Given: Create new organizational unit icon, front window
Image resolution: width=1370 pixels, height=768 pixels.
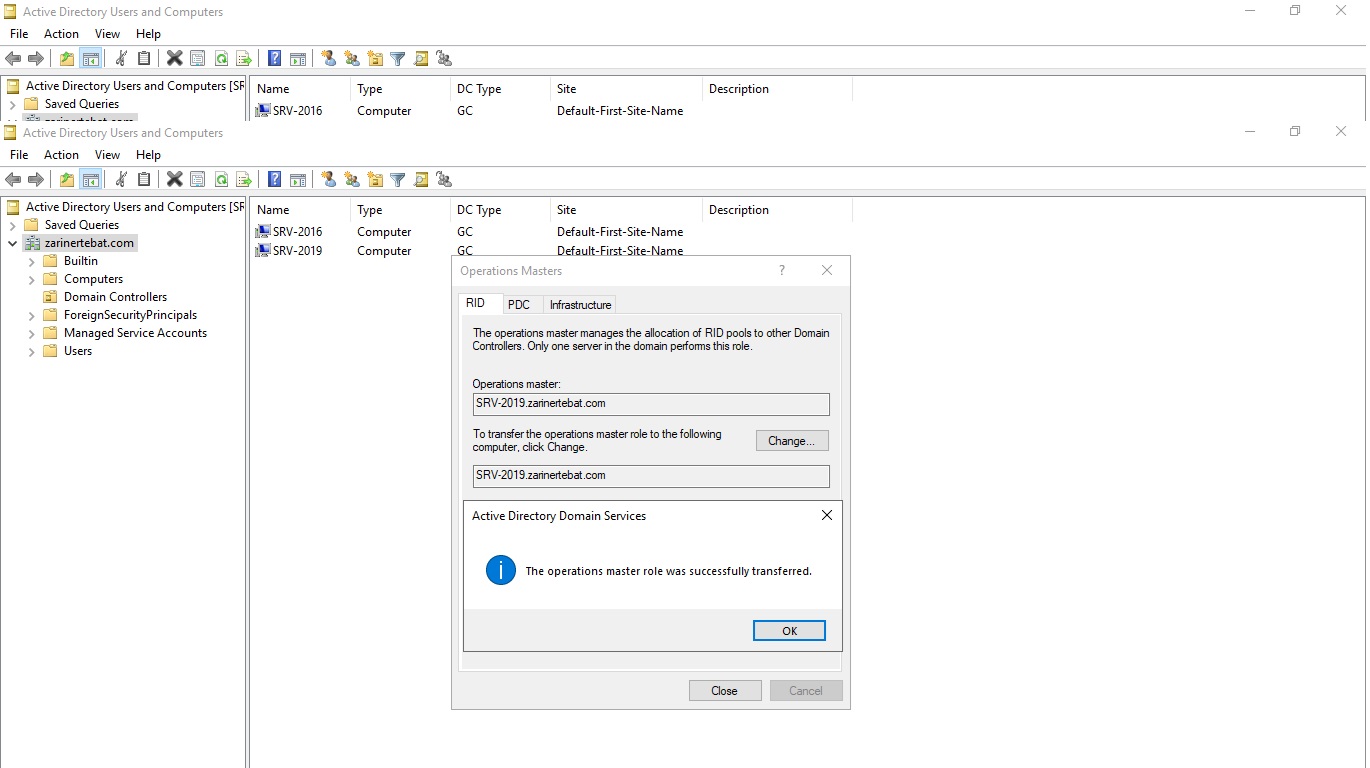Looking at the screenshot, I should (x=375, y=180).
